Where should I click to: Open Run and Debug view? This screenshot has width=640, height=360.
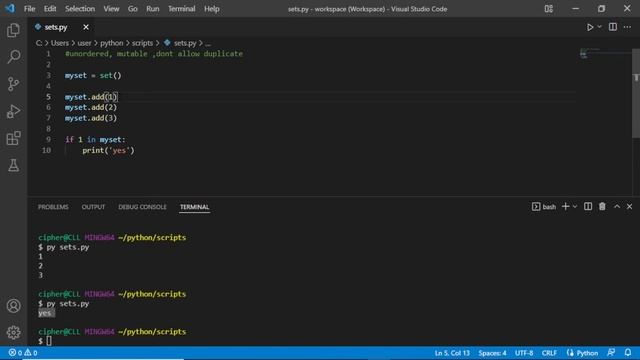(x=13, y=111)
